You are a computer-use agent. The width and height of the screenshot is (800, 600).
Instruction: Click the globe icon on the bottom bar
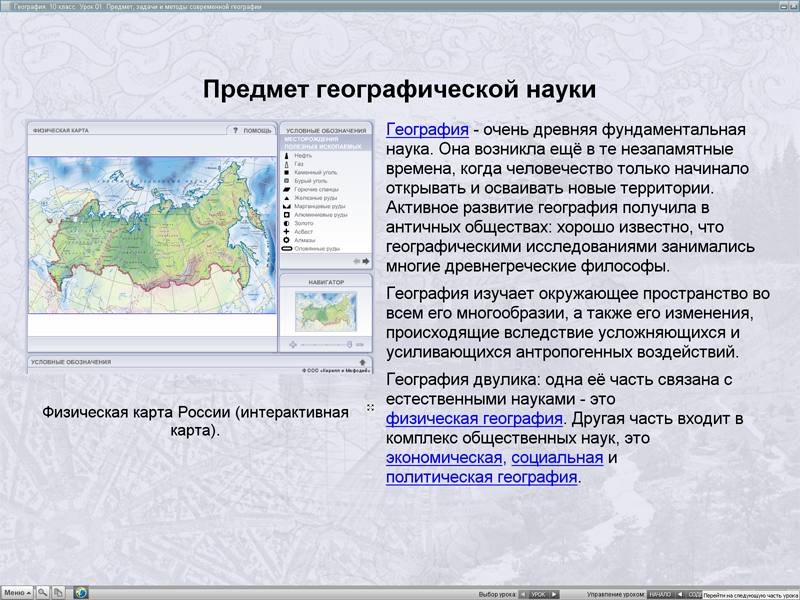(x=81, y=591)
